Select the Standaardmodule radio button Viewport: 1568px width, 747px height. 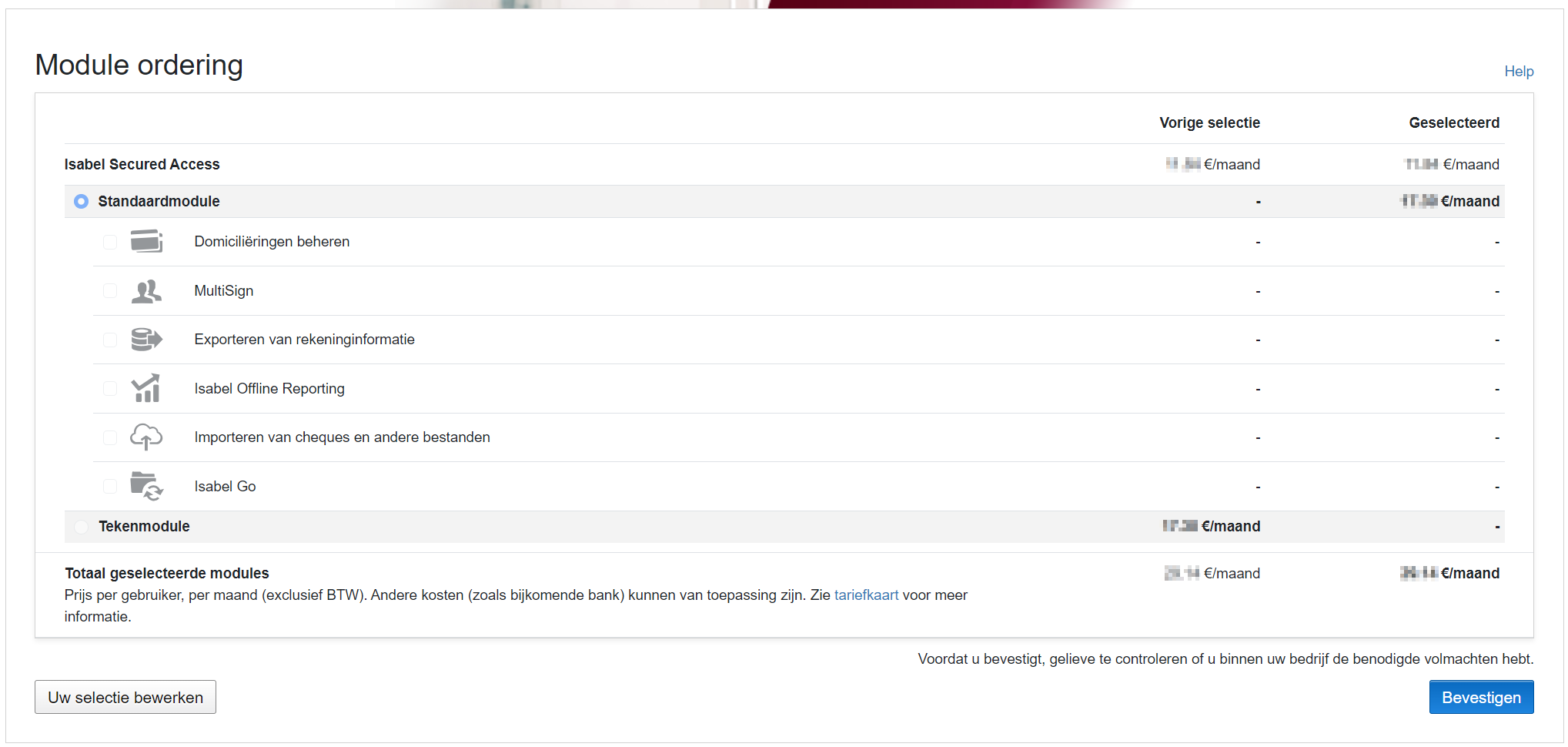[81, 201]
